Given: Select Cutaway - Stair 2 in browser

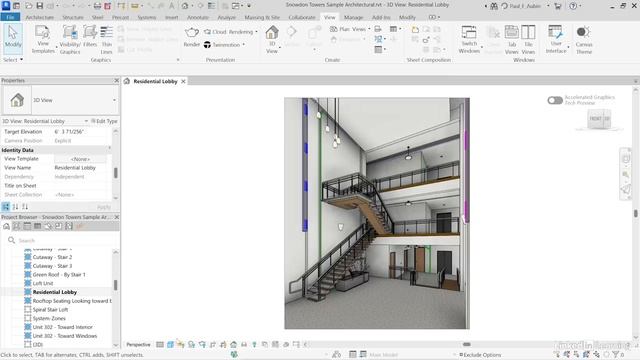Looking at the screenshot, I should click(52, 257).
